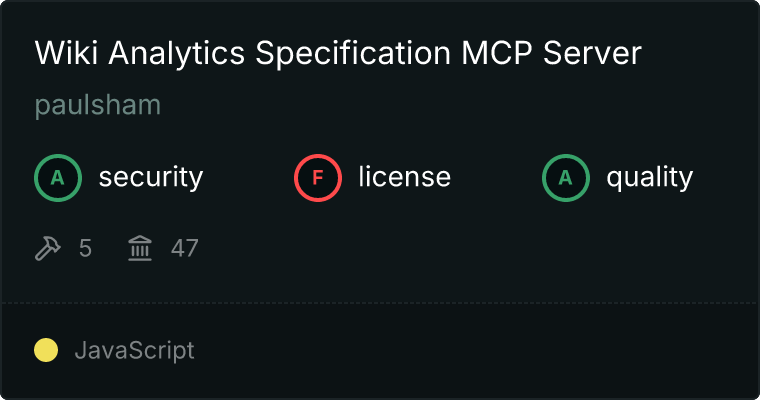Click the tools count number 5
The height and width of the screenshot is (400, 760).
pyautogui.click(x=86, y=248)
